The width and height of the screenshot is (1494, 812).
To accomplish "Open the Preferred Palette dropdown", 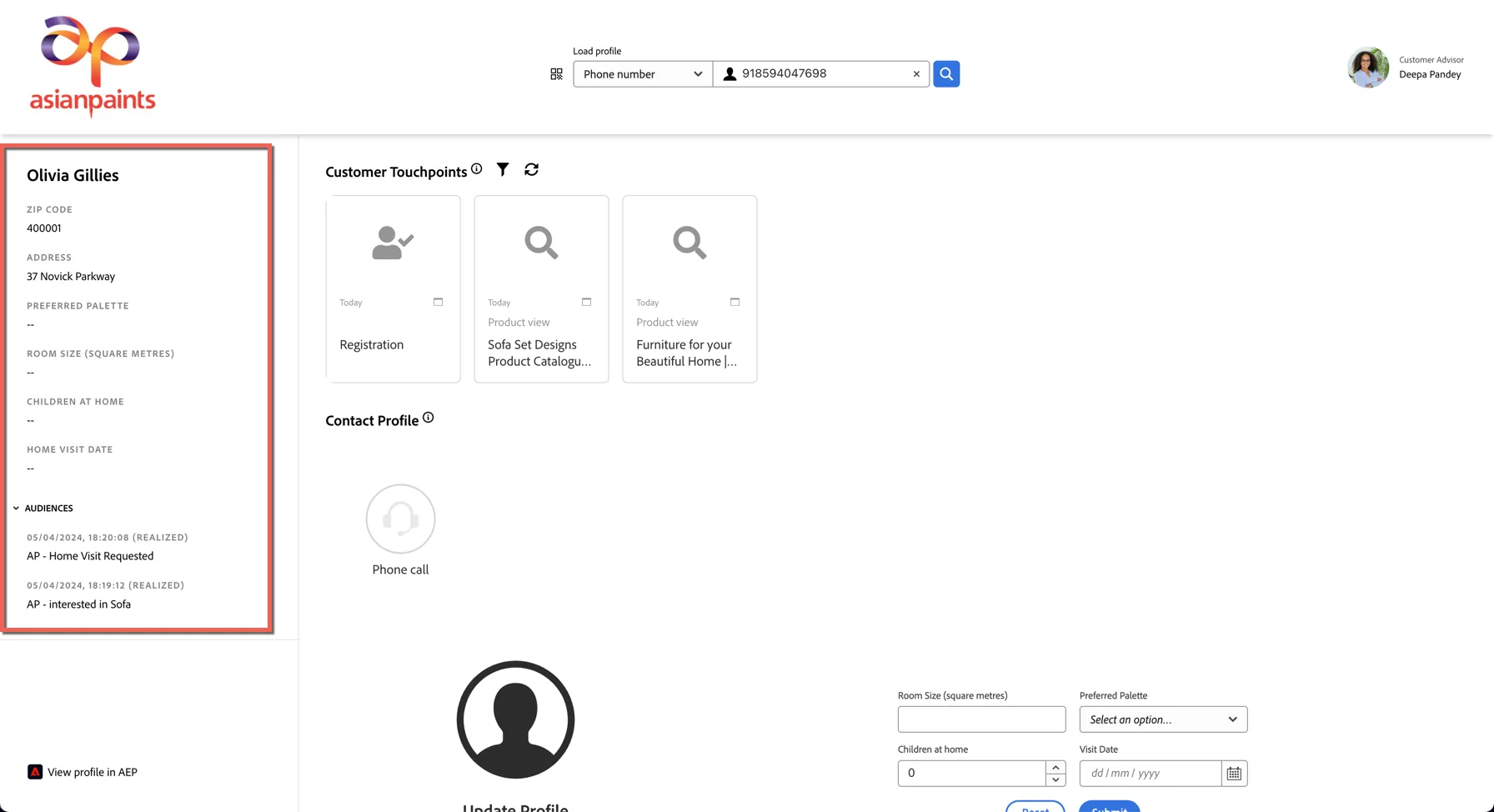I will [x=1163, y=719].
